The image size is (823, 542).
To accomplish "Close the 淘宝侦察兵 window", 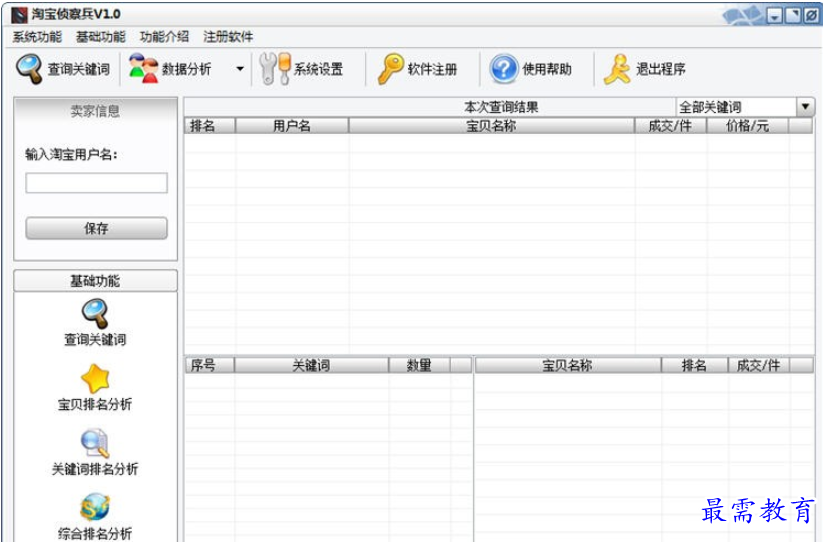I will (811, 16).
